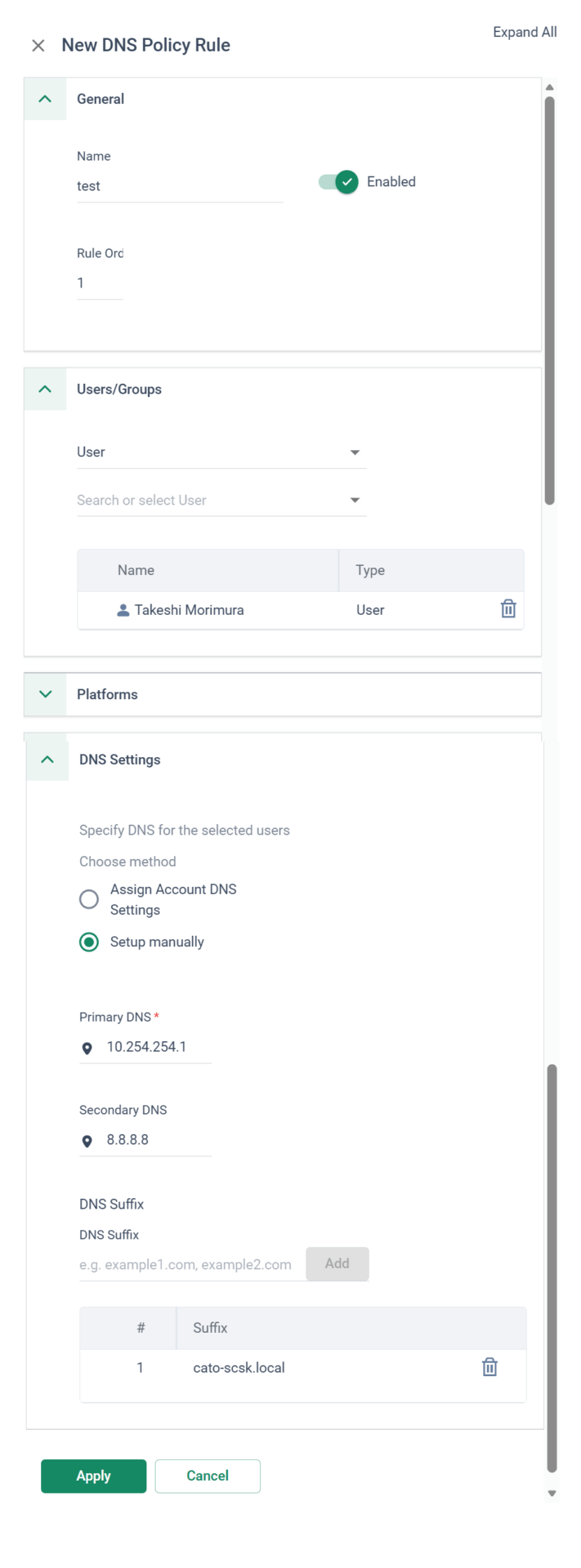The width and height of the screenshot is (581, 1568).
Task: Delete cato-scsk.local with the trash icon
Action: pyautogui.click(x=489, y=1367)
